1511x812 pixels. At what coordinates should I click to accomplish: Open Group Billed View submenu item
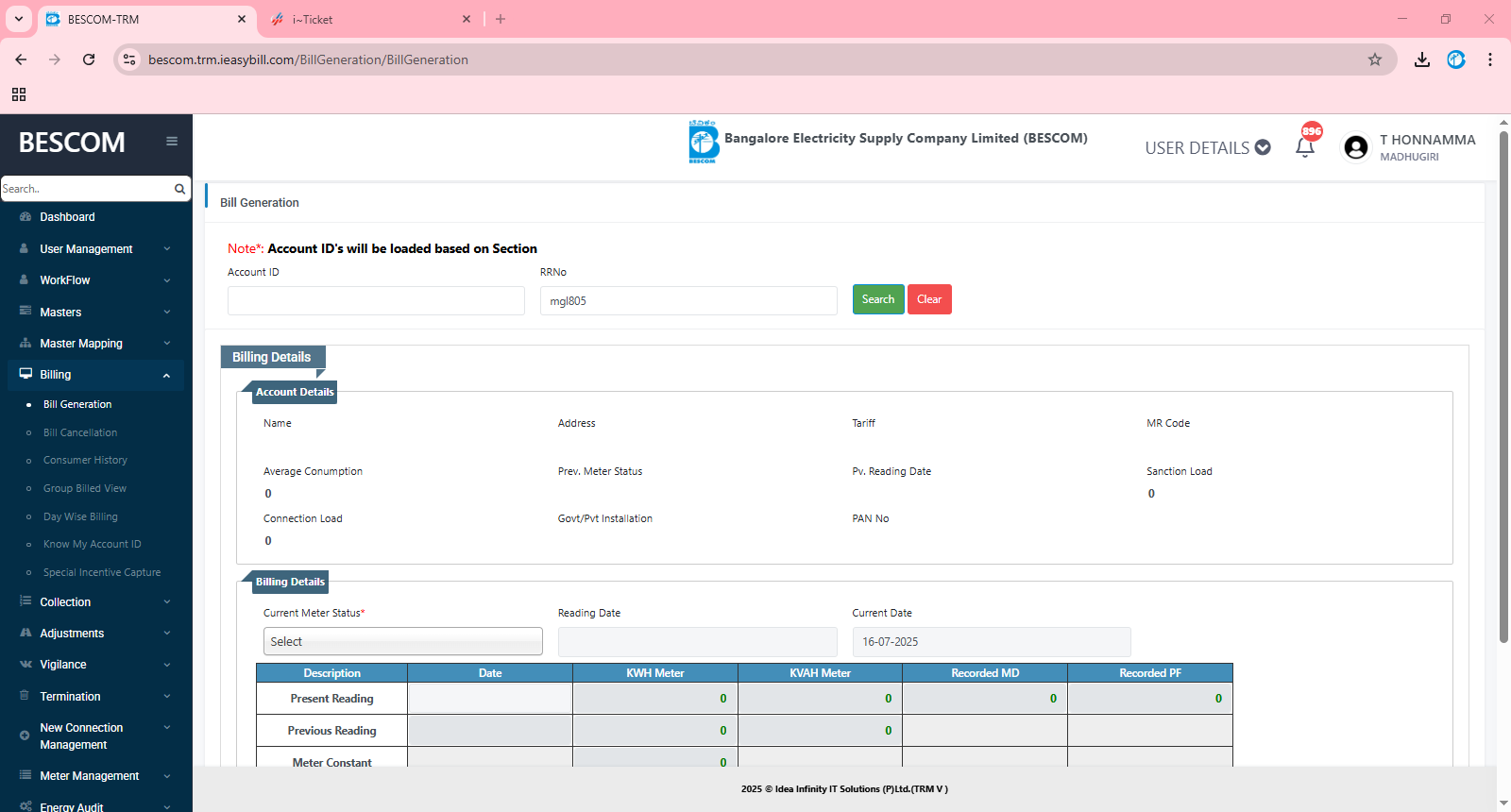(x=85, y=488)
